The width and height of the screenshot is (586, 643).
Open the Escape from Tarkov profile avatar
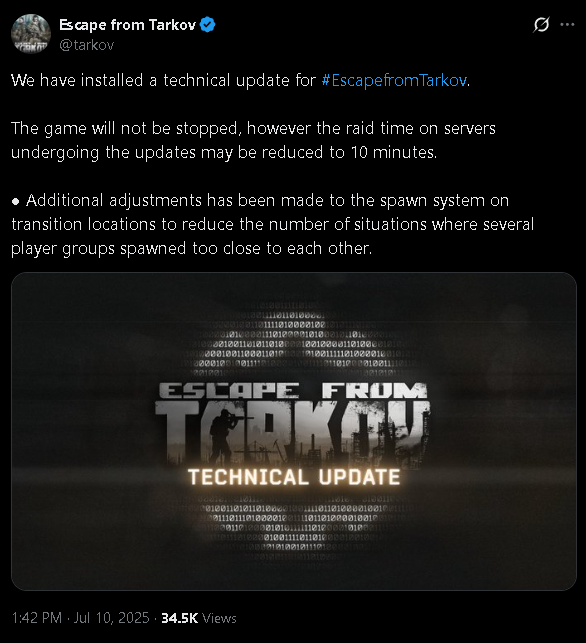click(31, 34)
